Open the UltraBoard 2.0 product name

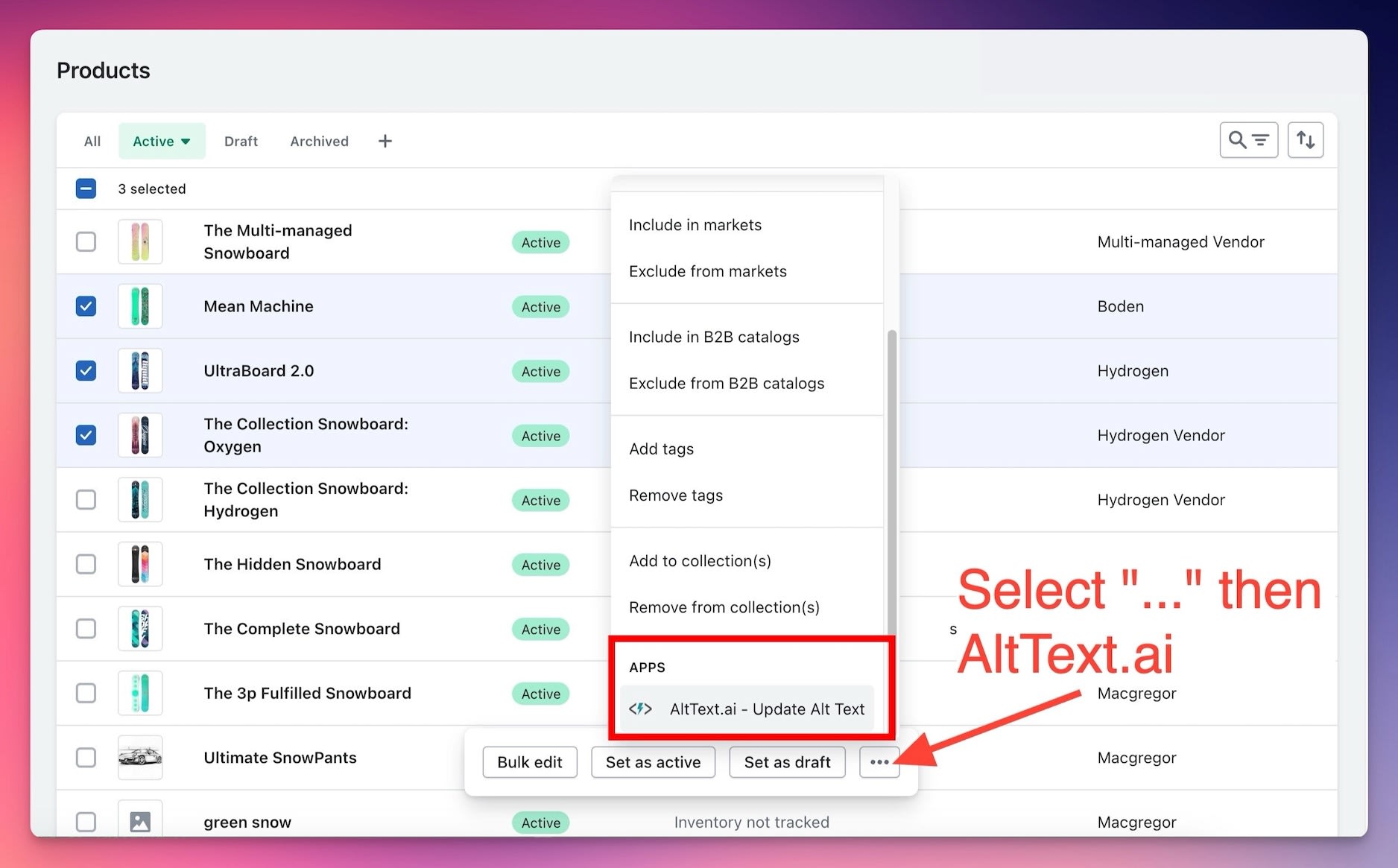pos(259,371)
